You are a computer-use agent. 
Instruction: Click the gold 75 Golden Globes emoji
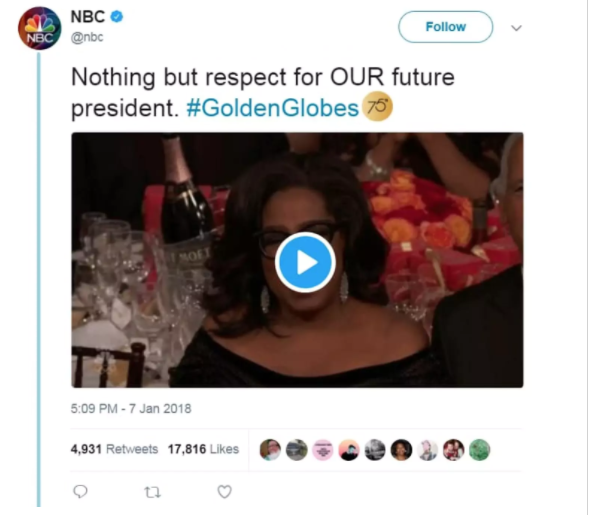point(377,107)
